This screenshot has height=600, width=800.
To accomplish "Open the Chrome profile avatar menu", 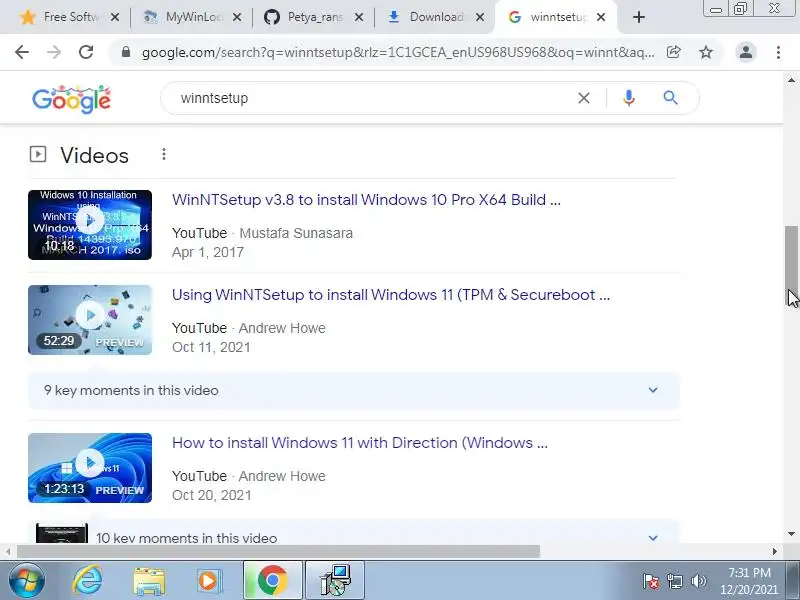I will (745, 52).
